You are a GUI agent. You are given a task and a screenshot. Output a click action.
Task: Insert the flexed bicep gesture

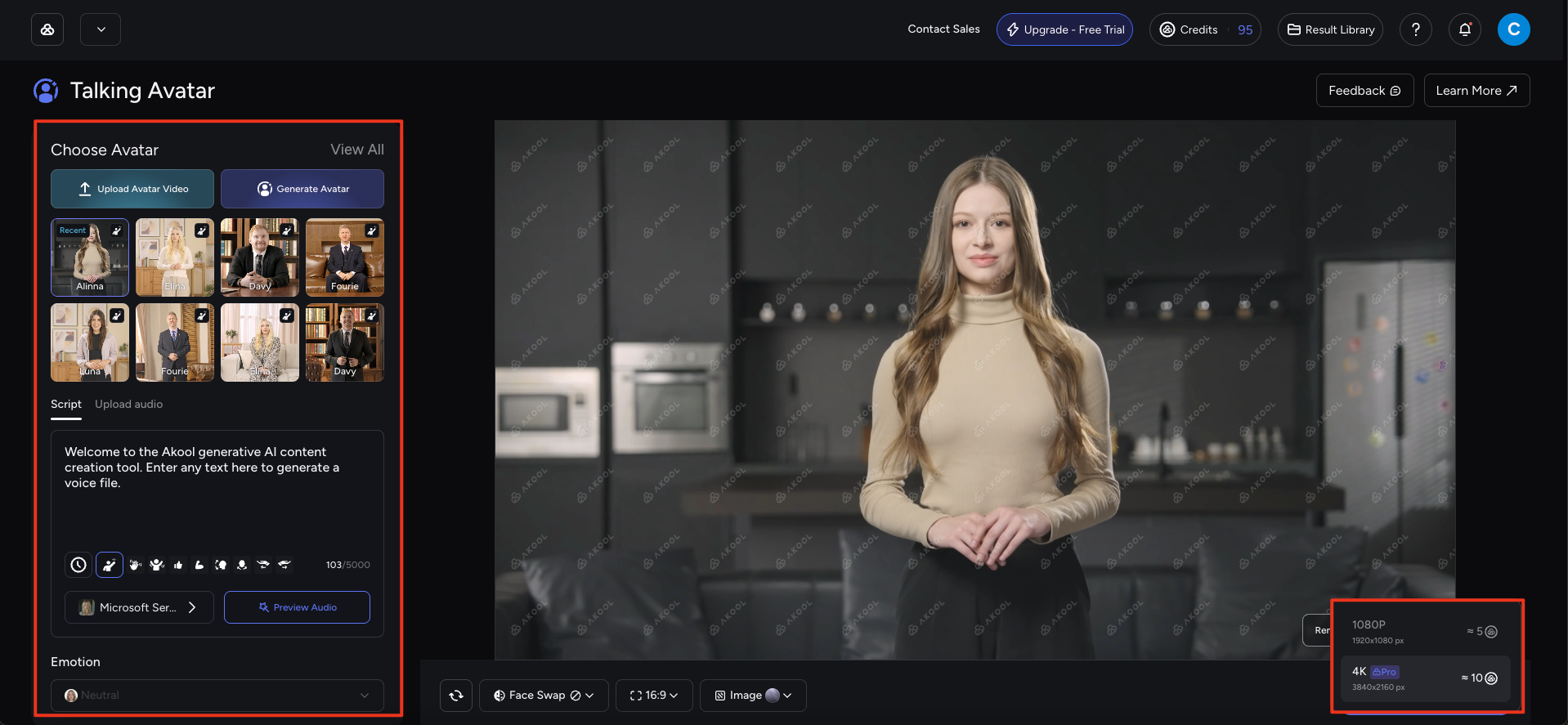click(x=199, y=565)
